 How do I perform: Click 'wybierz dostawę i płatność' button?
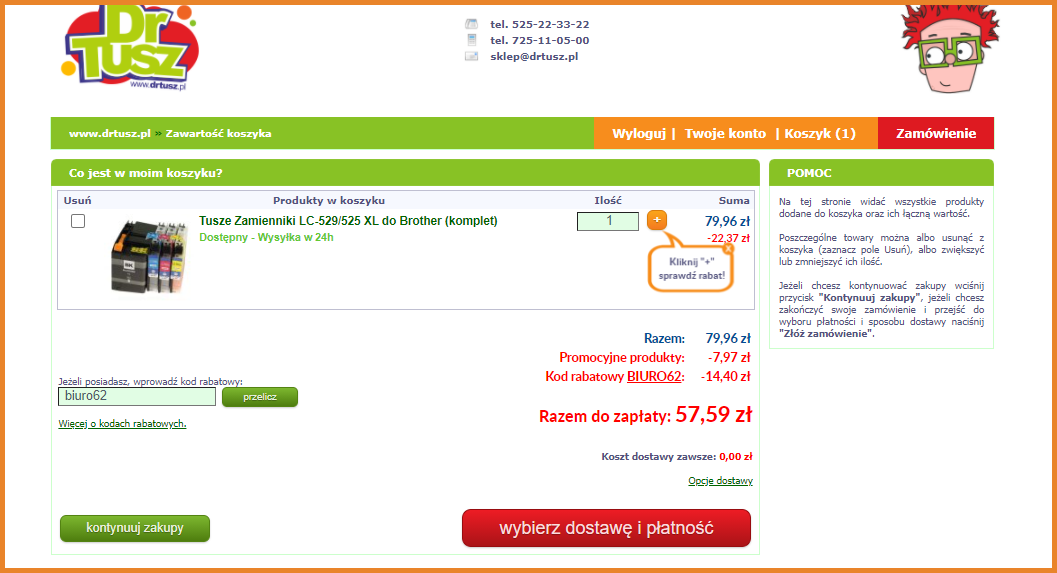pos(606,528)
